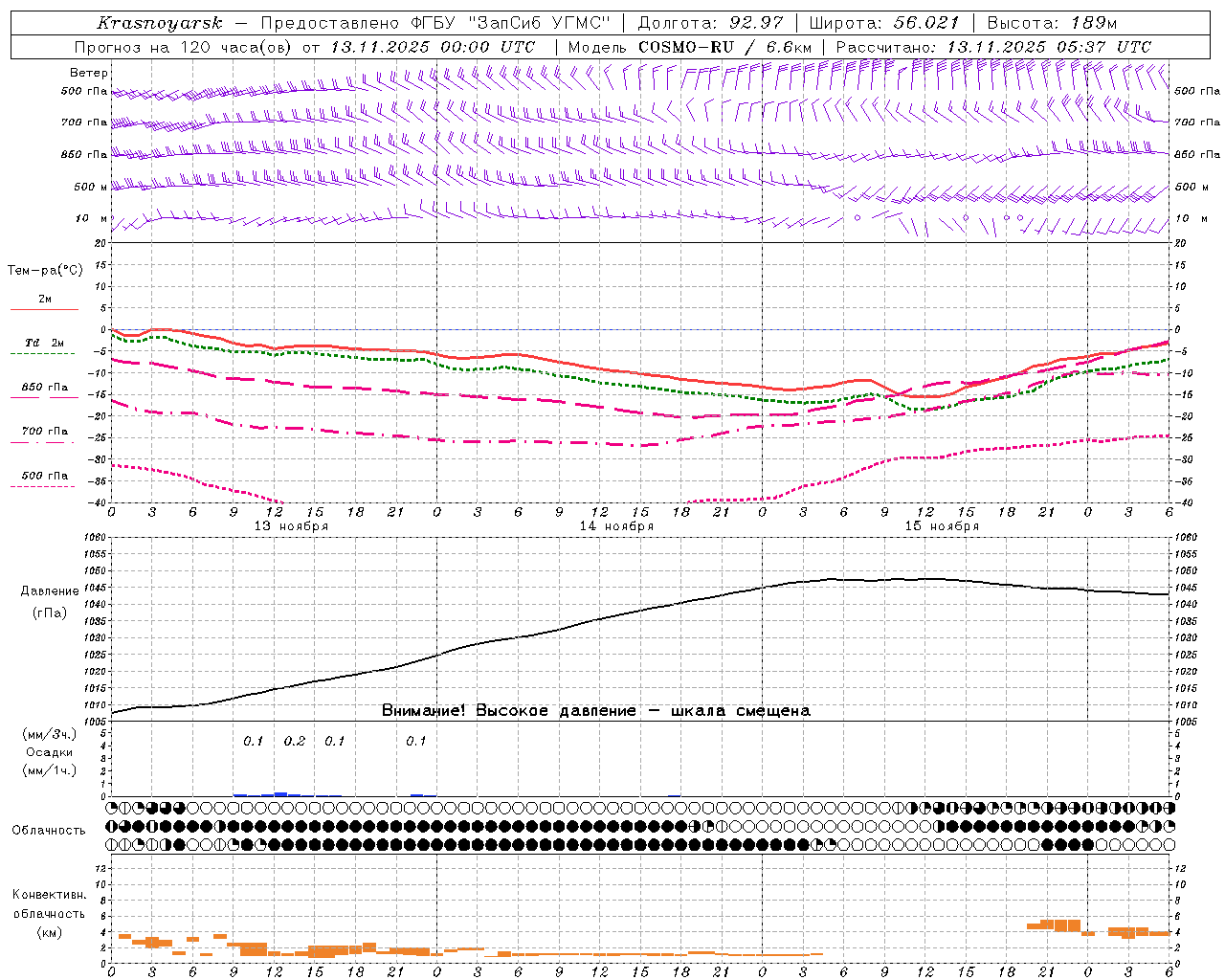This screenshot has height=980, width=1225.
Task: Click the '10 м' wind level label on left
Action: 91,218
